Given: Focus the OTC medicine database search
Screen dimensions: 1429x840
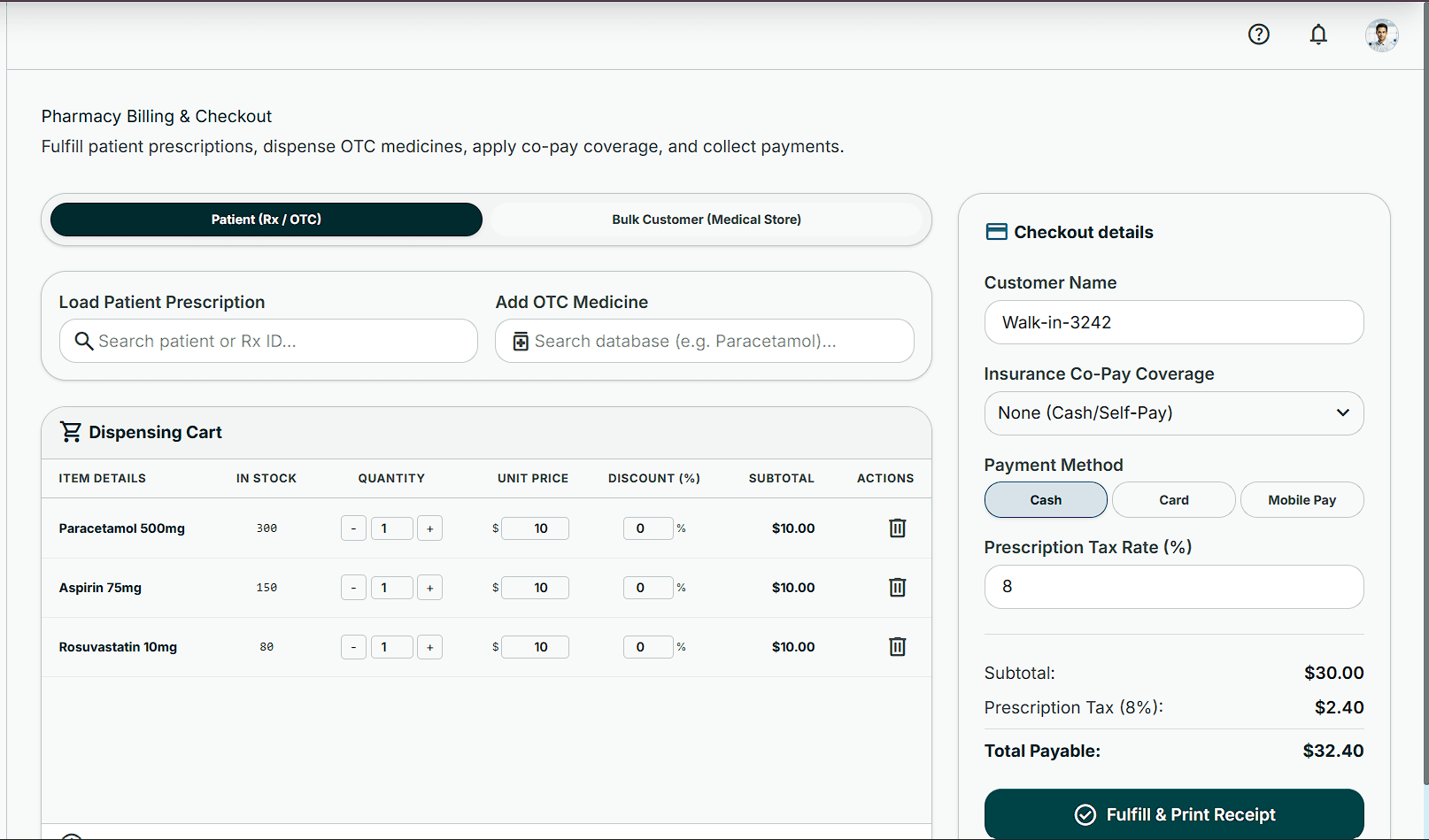Looking at the screenshot, I should [705, 341].
